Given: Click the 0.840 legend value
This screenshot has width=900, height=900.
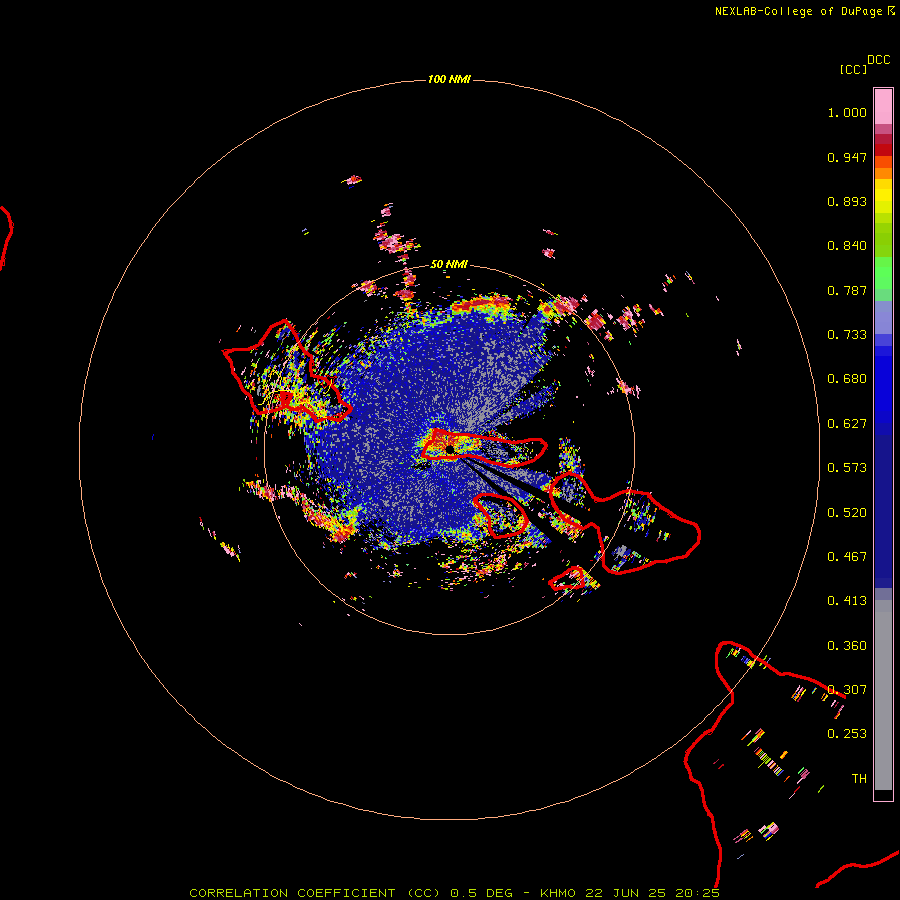Looking at the screenshot, I should 847,246.
